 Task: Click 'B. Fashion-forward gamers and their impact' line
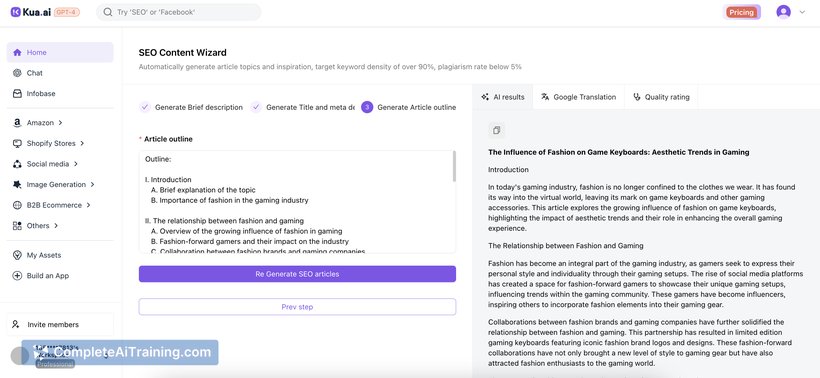click(x=249, y=242)
